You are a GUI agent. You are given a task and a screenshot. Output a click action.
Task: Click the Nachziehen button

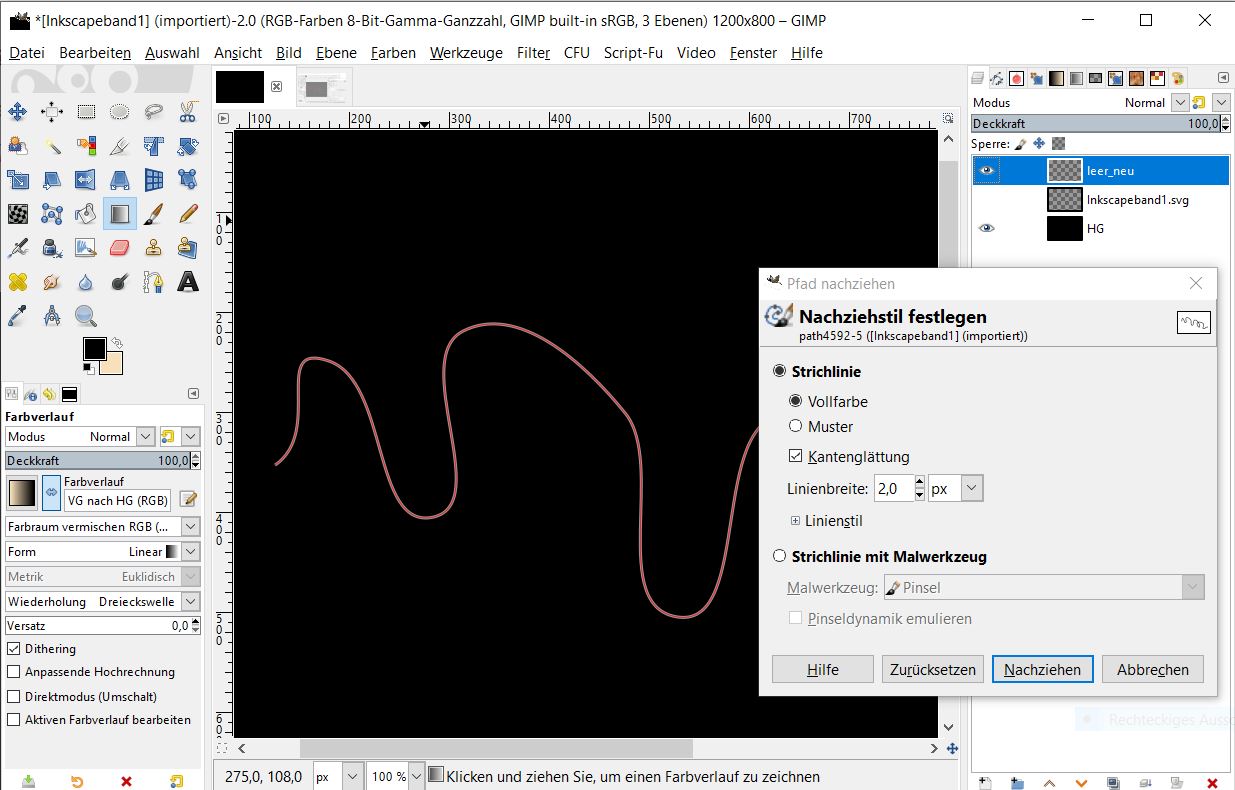coord(1042,670)
